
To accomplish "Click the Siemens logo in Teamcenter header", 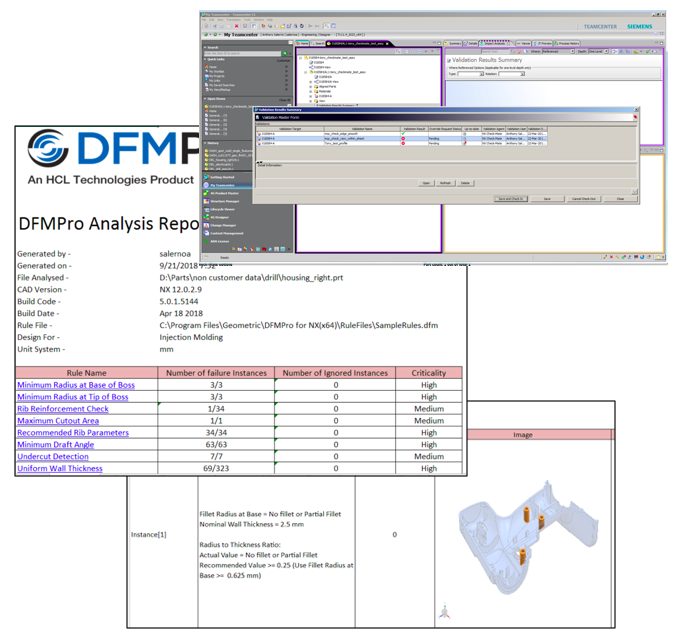I will 639,26.
